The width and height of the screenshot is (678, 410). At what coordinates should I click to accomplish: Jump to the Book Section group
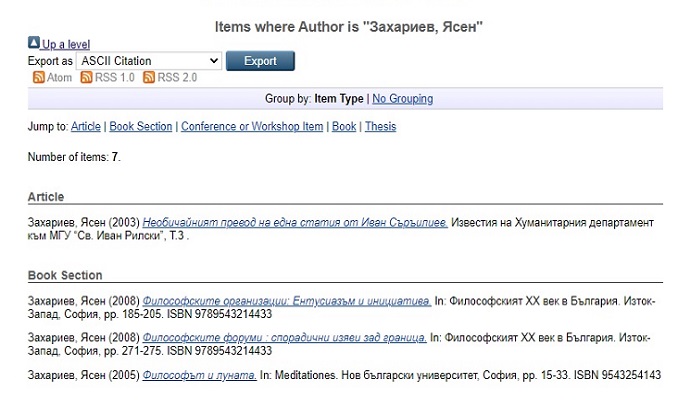tap(140, 127)
